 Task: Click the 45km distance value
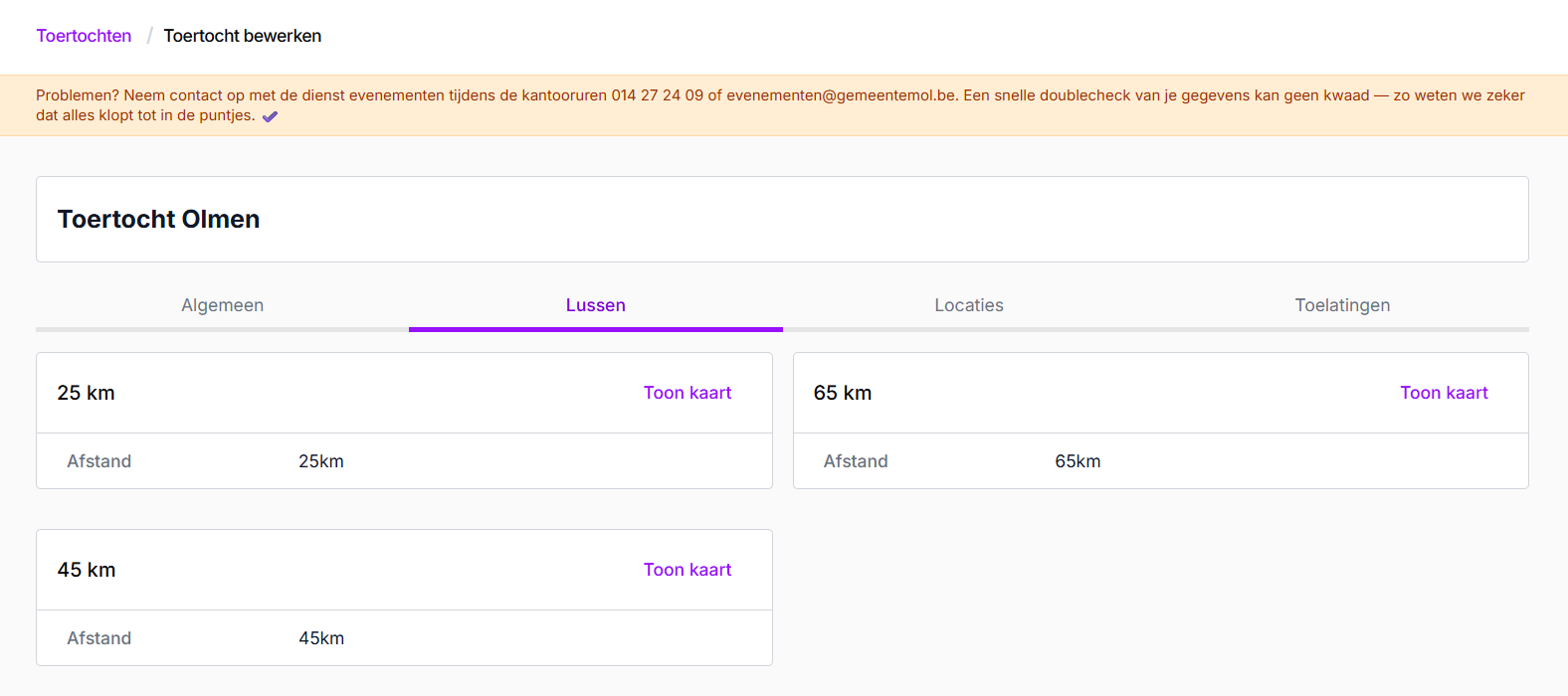coord(320,638)
